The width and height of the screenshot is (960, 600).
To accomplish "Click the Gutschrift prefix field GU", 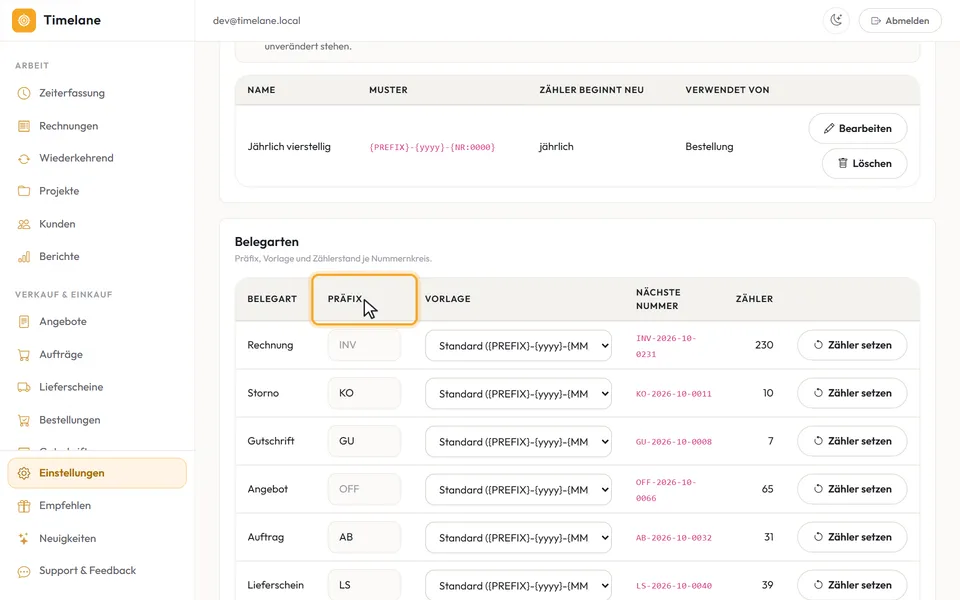I will (364, 441).
